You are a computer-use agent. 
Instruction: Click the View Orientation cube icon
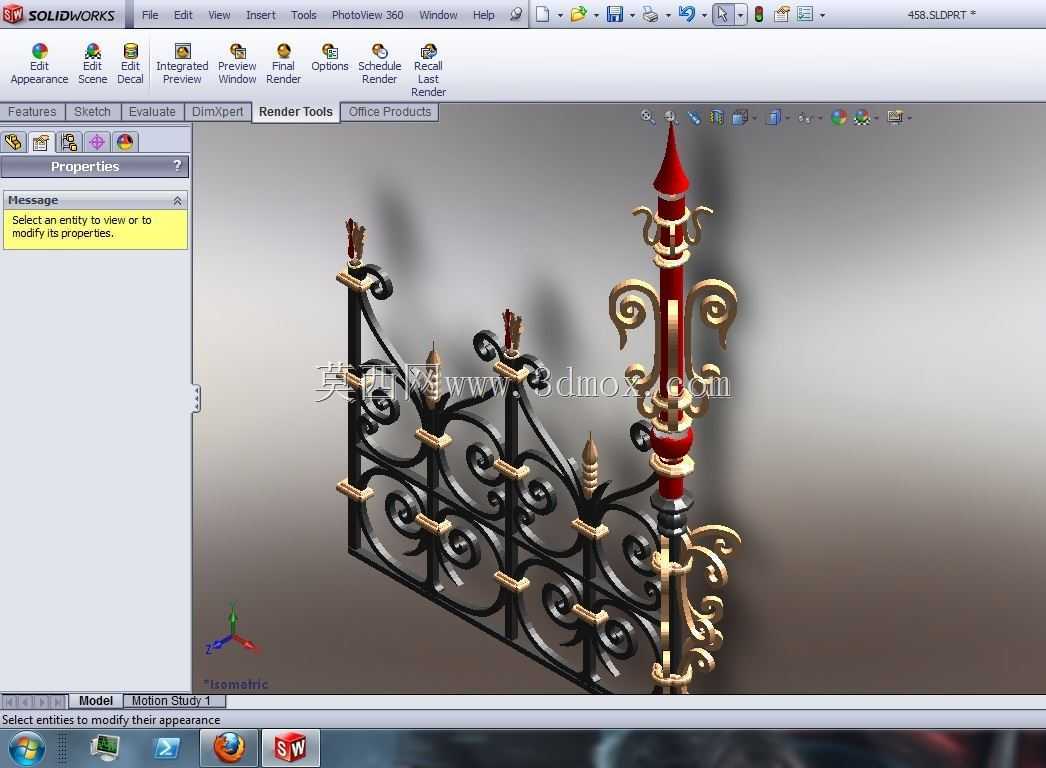pos(739,117)
